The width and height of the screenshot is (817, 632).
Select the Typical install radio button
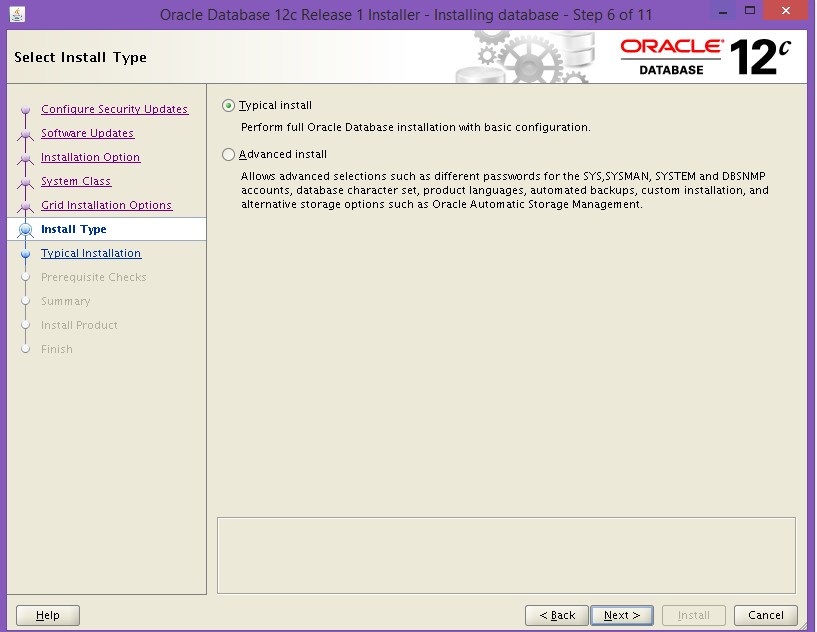click(228, 106)
